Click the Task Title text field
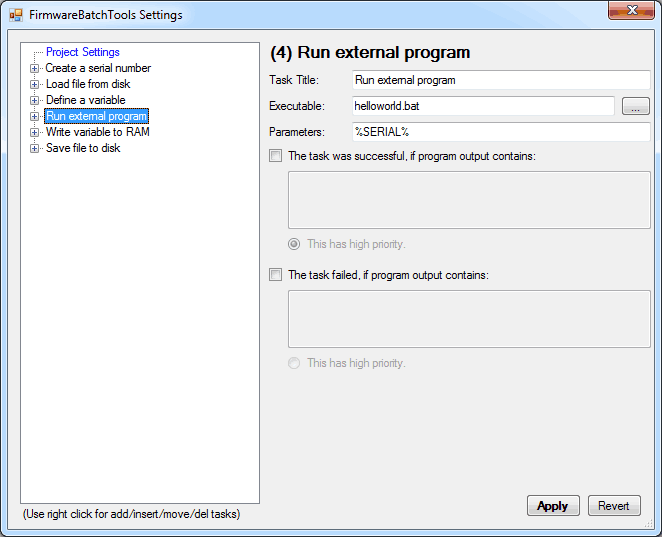Viewport: 662px width, 537px height. tap(501, 80)
